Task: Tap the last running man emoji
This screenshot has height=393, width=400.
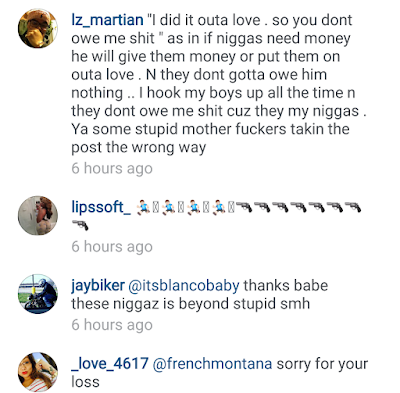Action: (x=219, y=208)
